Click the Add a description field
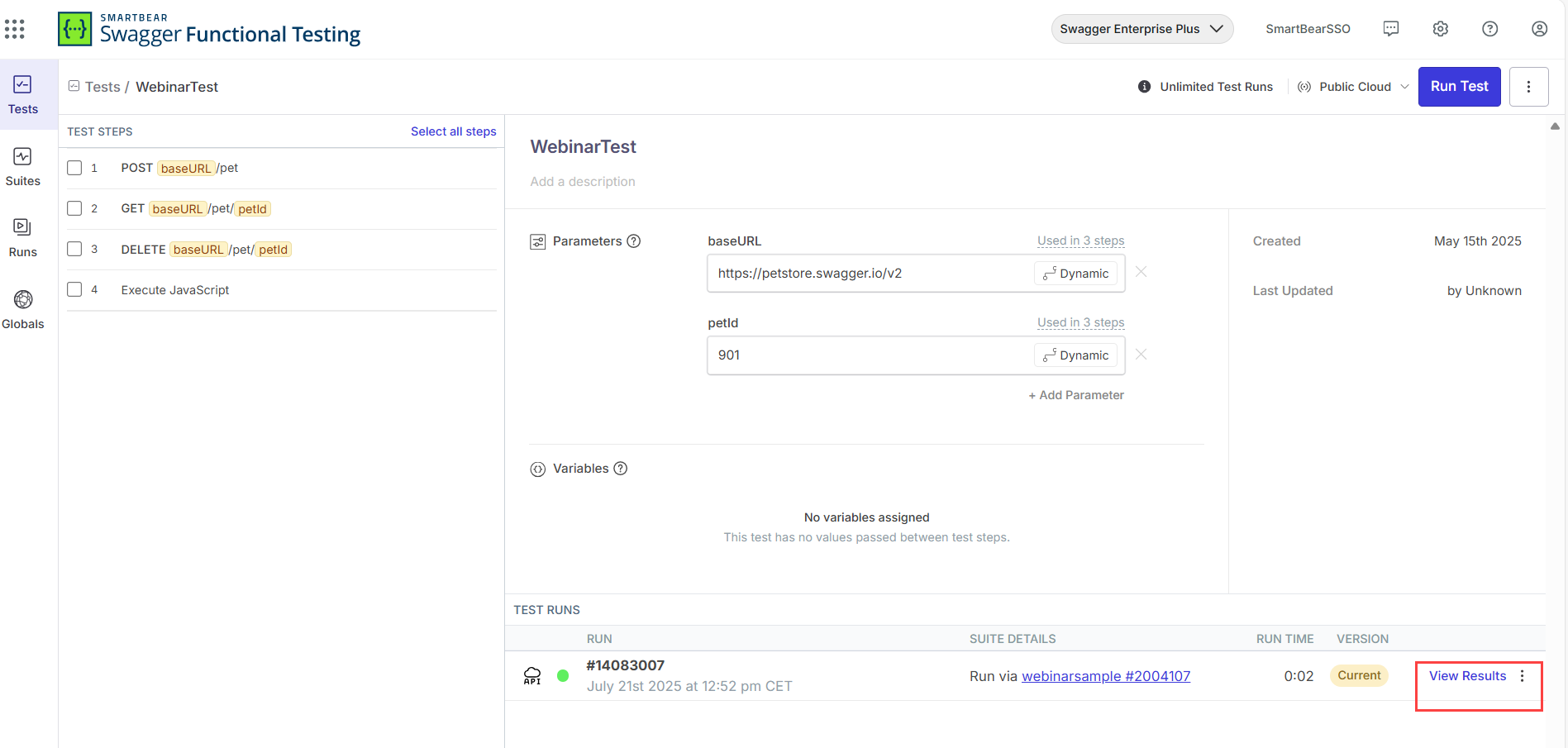 [583, 181]
